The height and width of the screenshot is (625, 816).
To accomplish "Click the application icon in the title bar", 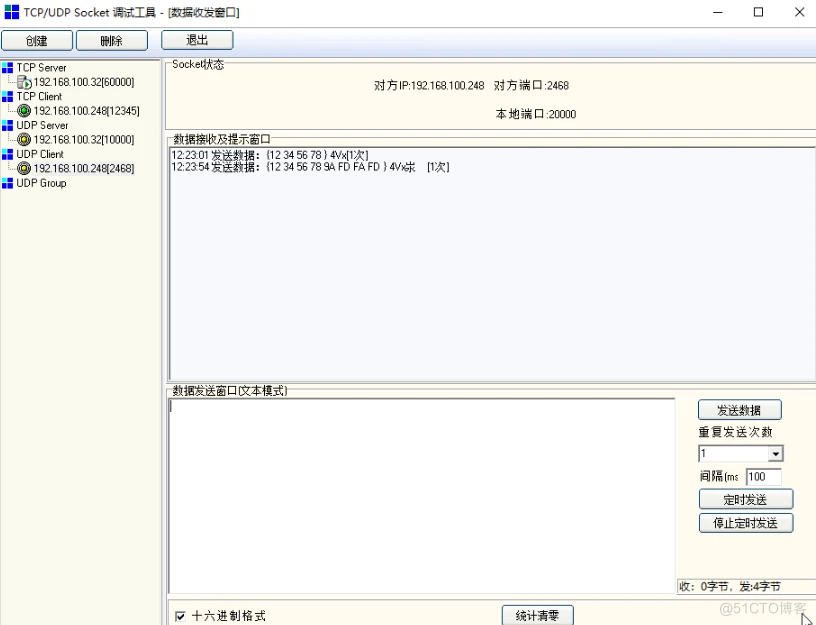I will coord(10,11).
